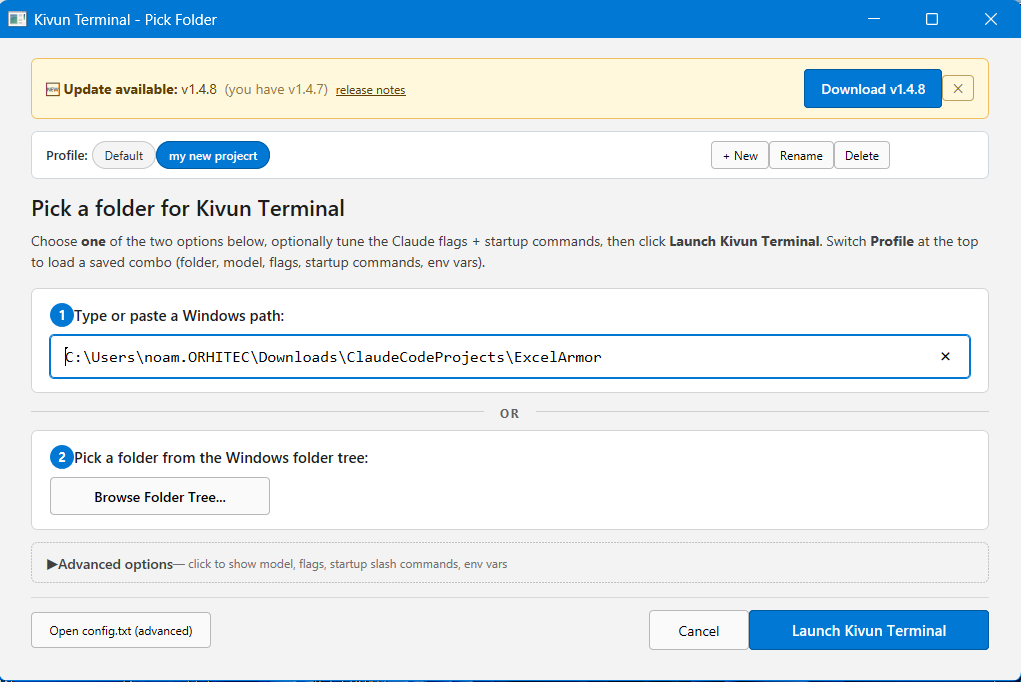Click "Pick a folder from the Windows folder tree:" label
Viewport: 1021px width, 682px height.
tap(221, 458)
